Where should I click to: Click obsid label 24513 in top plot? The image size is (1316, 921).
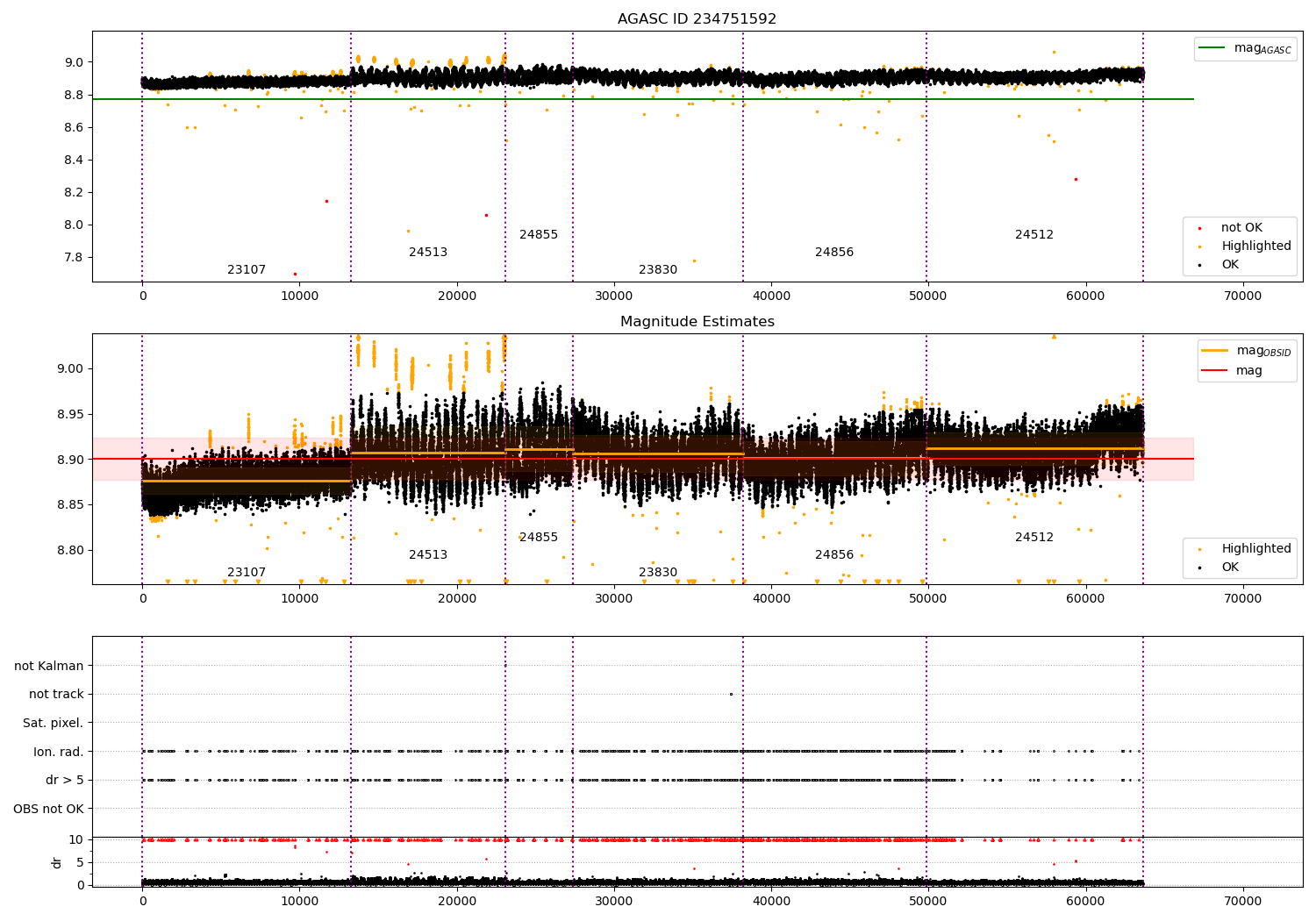tap(428, 253)
